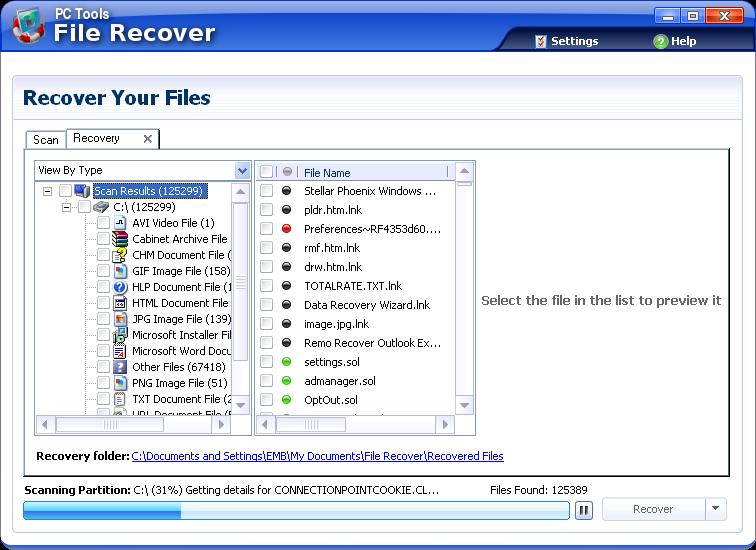The height and width of the screenshot is (550, 756).
Task: Click the Scan Results computer icon
Action: coord(82,191)
